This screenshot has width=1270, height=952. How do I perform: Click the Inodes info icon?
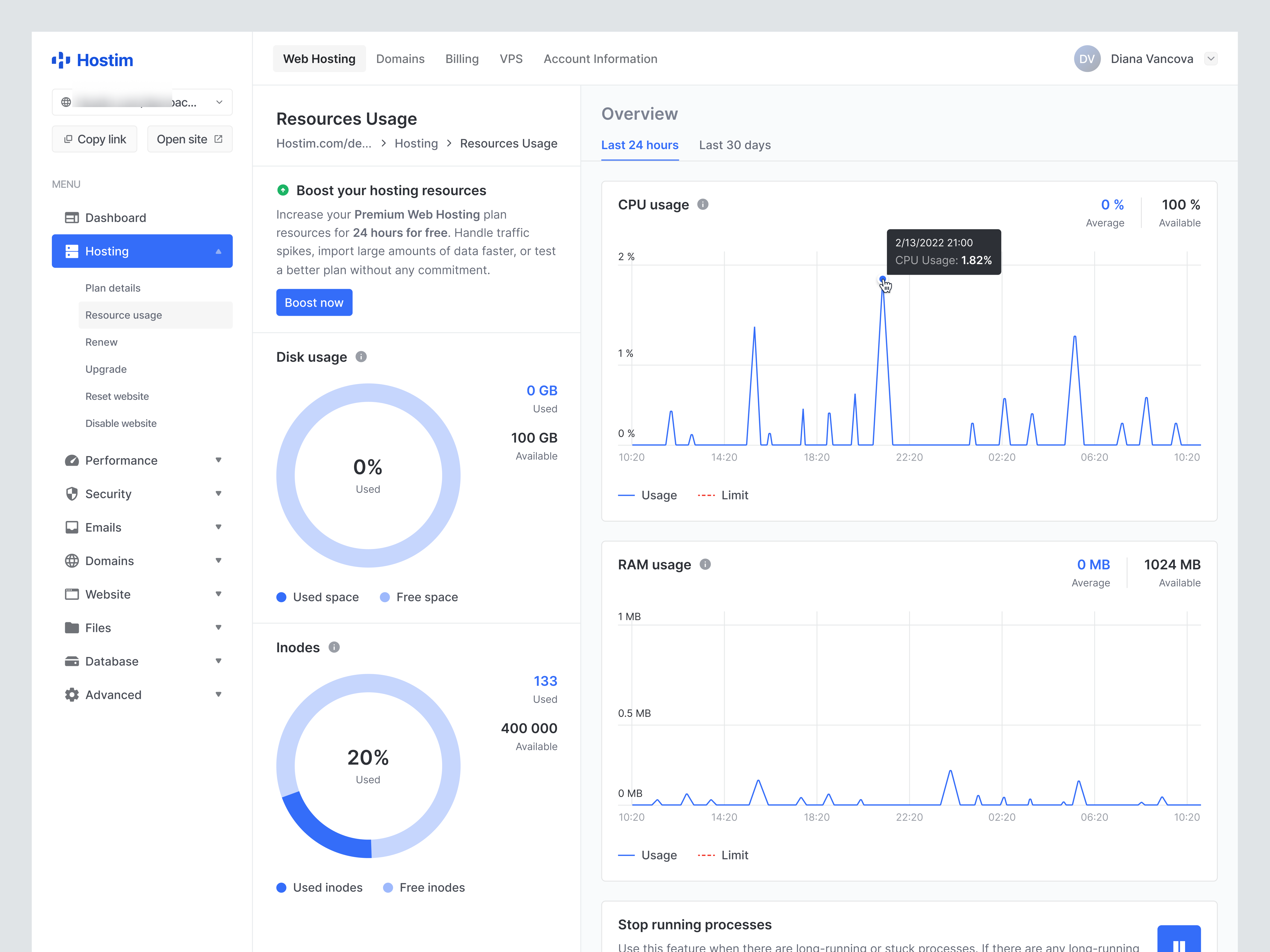point(335,647)
